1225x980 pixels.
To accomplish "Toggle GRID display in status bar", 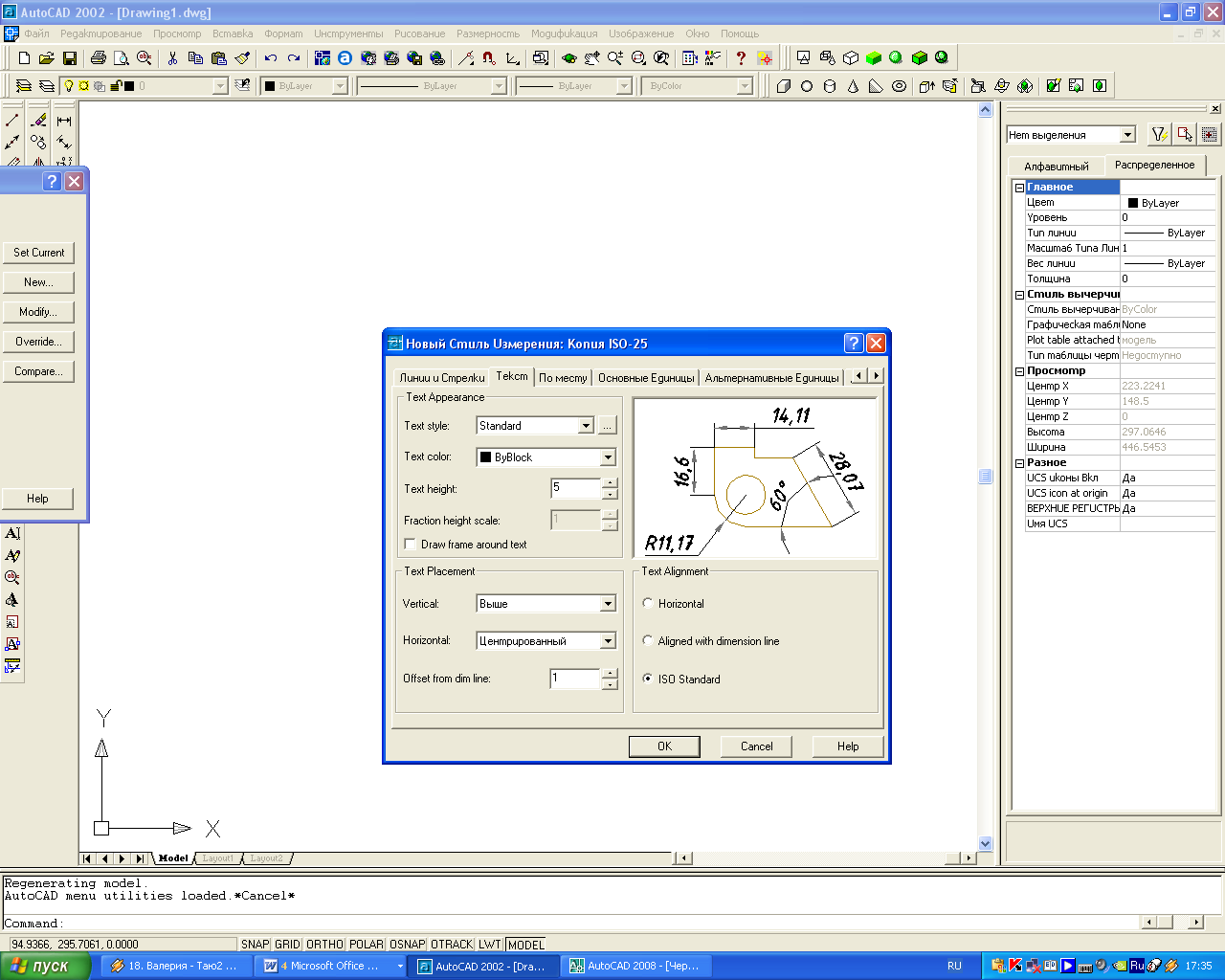I will point(287,945).
